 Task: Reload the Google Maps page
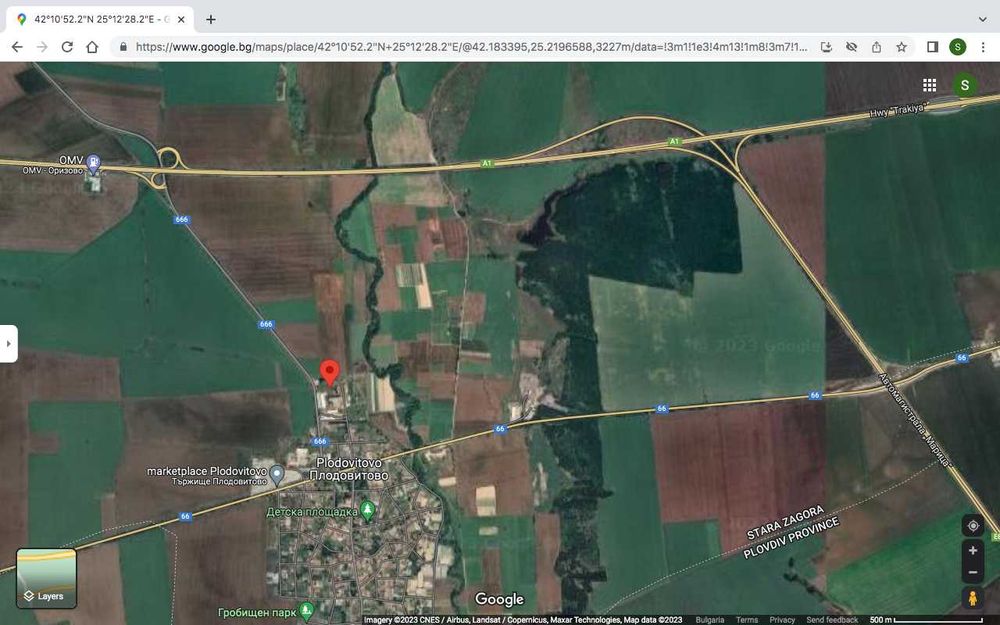67,47
